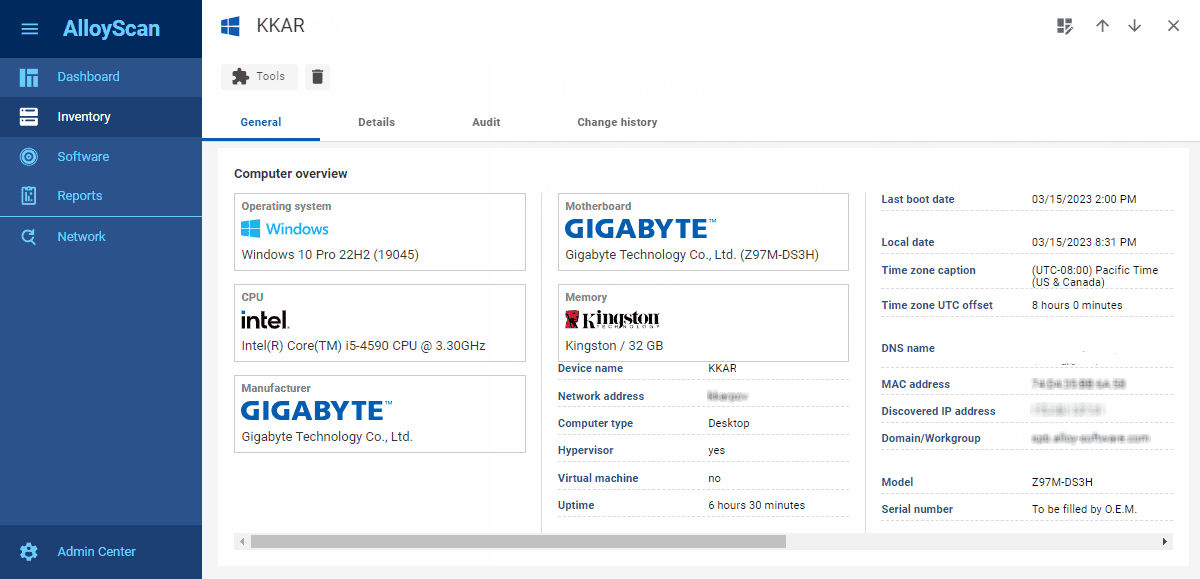1200x579 pixels.
Task: Select the Inventory server icon
Action: pyautogui.click(x=29, y=117)
